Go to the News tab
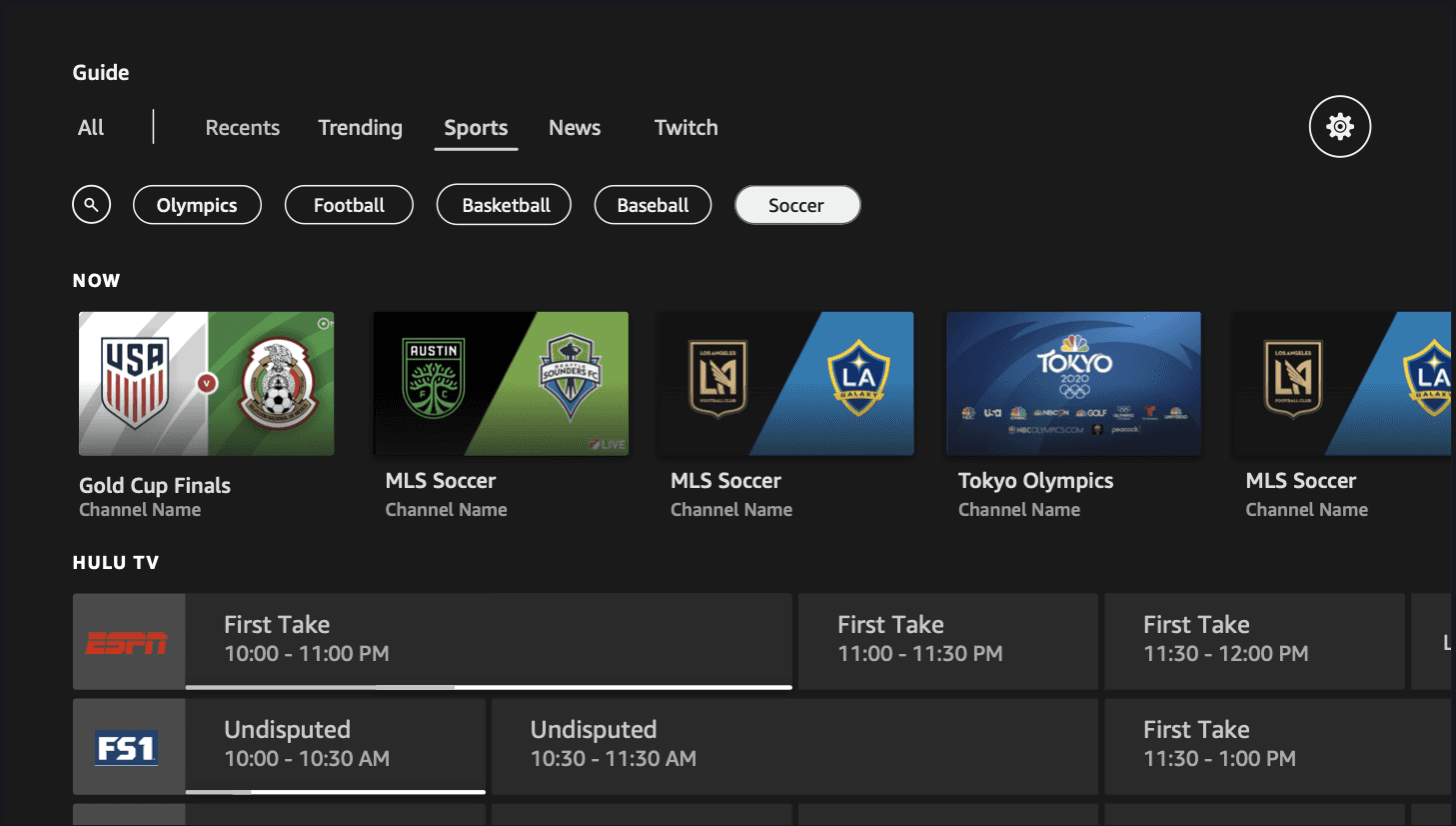 (x=575, y=128)
